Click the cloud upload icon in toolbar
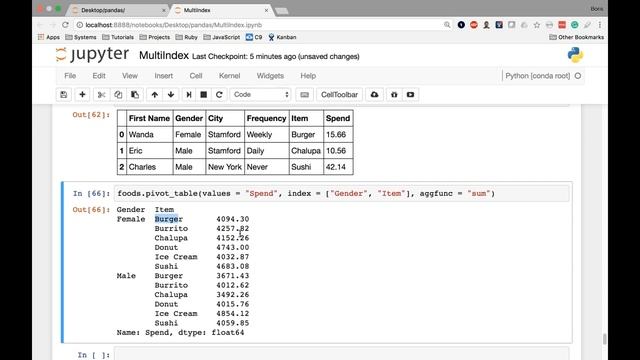 [x=374, y=95]
